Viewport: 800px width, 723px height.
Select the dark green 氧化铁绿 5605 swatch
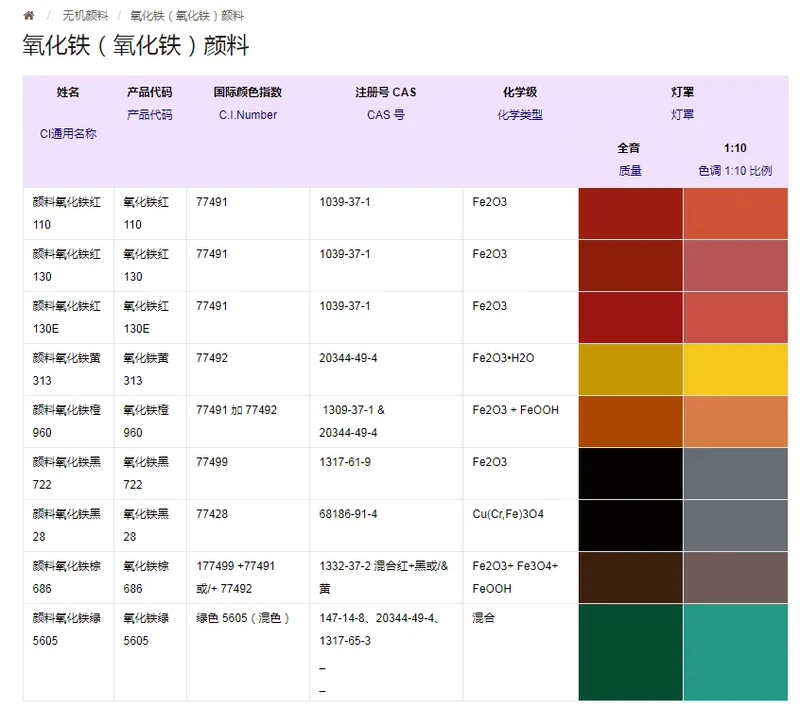coord(631,652)
